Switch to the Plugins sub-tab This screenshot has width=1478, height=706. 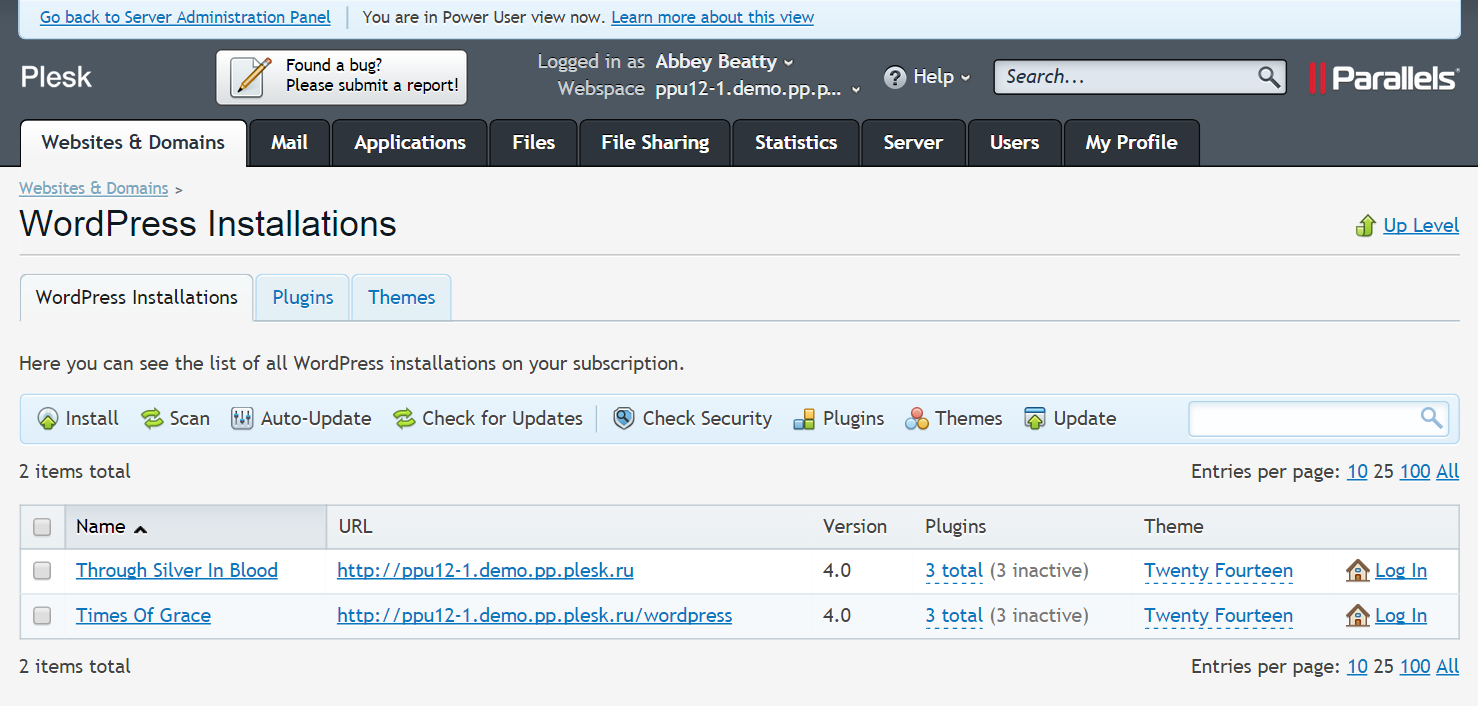click(303, 298)
